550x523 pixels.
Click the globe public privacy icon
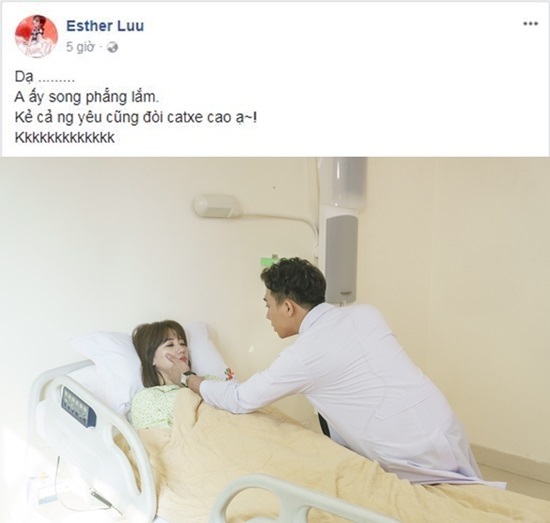point(113,47)
